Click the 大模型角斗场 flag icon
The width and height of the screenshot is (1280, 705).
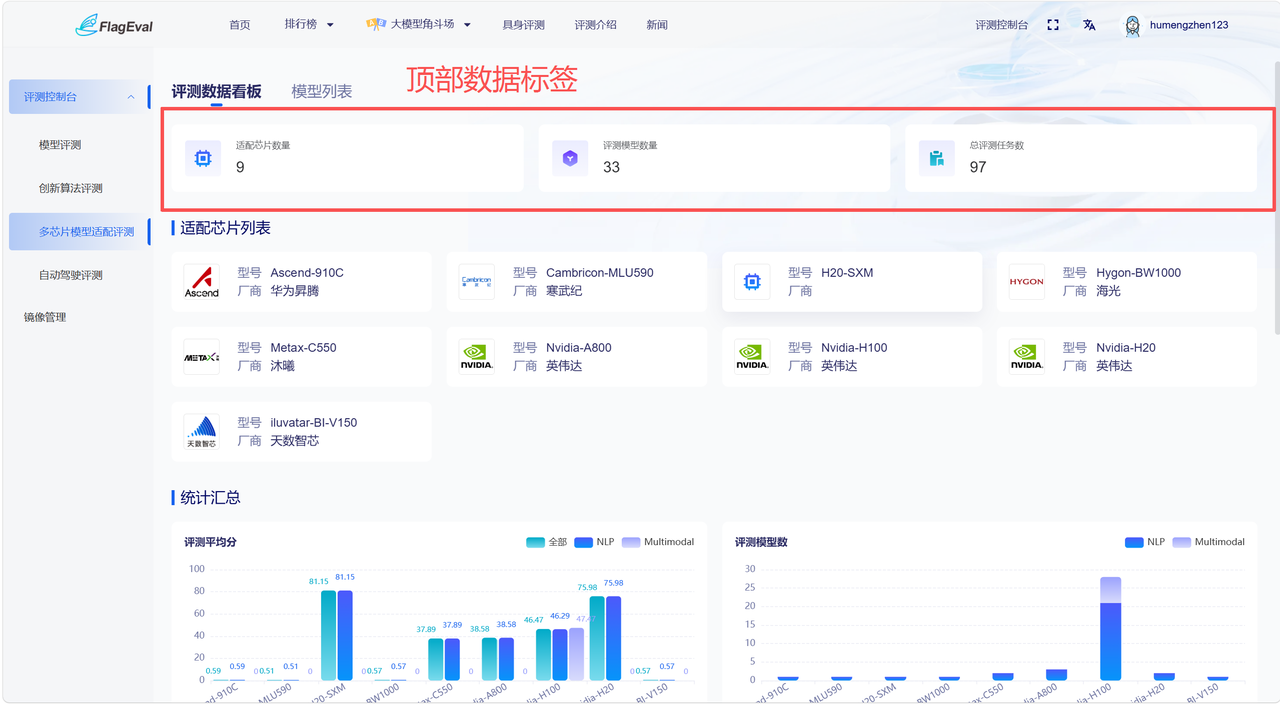click(x=377, y=24)
